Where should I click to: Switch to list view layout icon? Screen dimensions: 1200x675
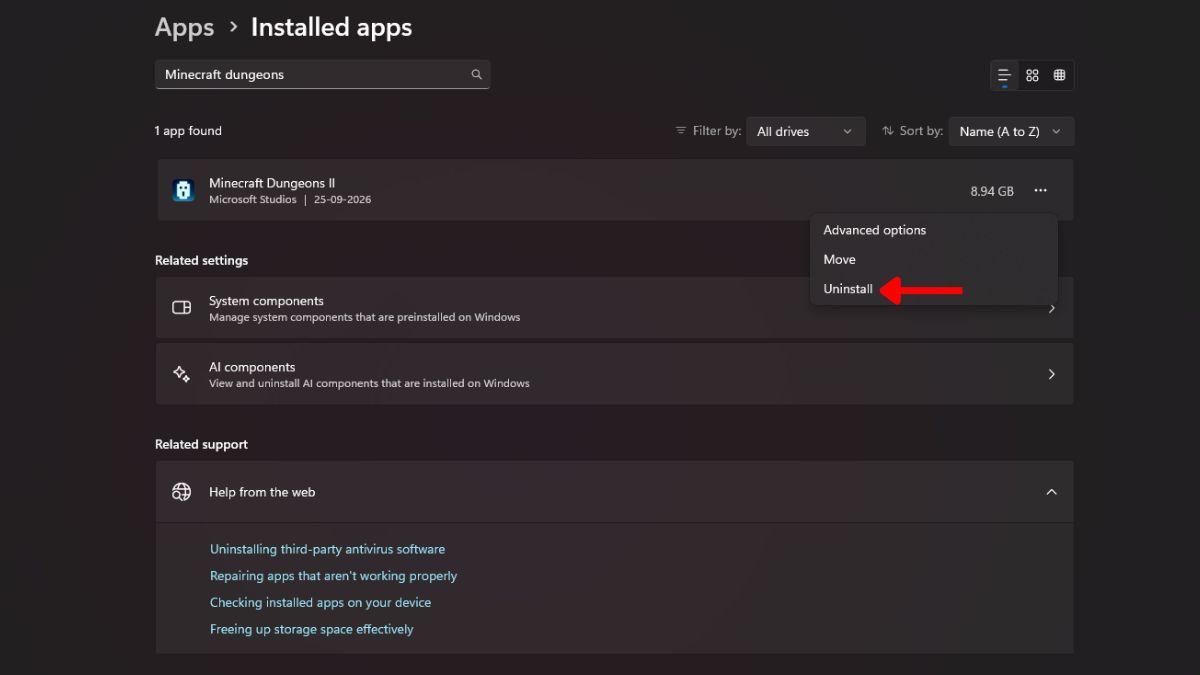(x=1004, y=75)
